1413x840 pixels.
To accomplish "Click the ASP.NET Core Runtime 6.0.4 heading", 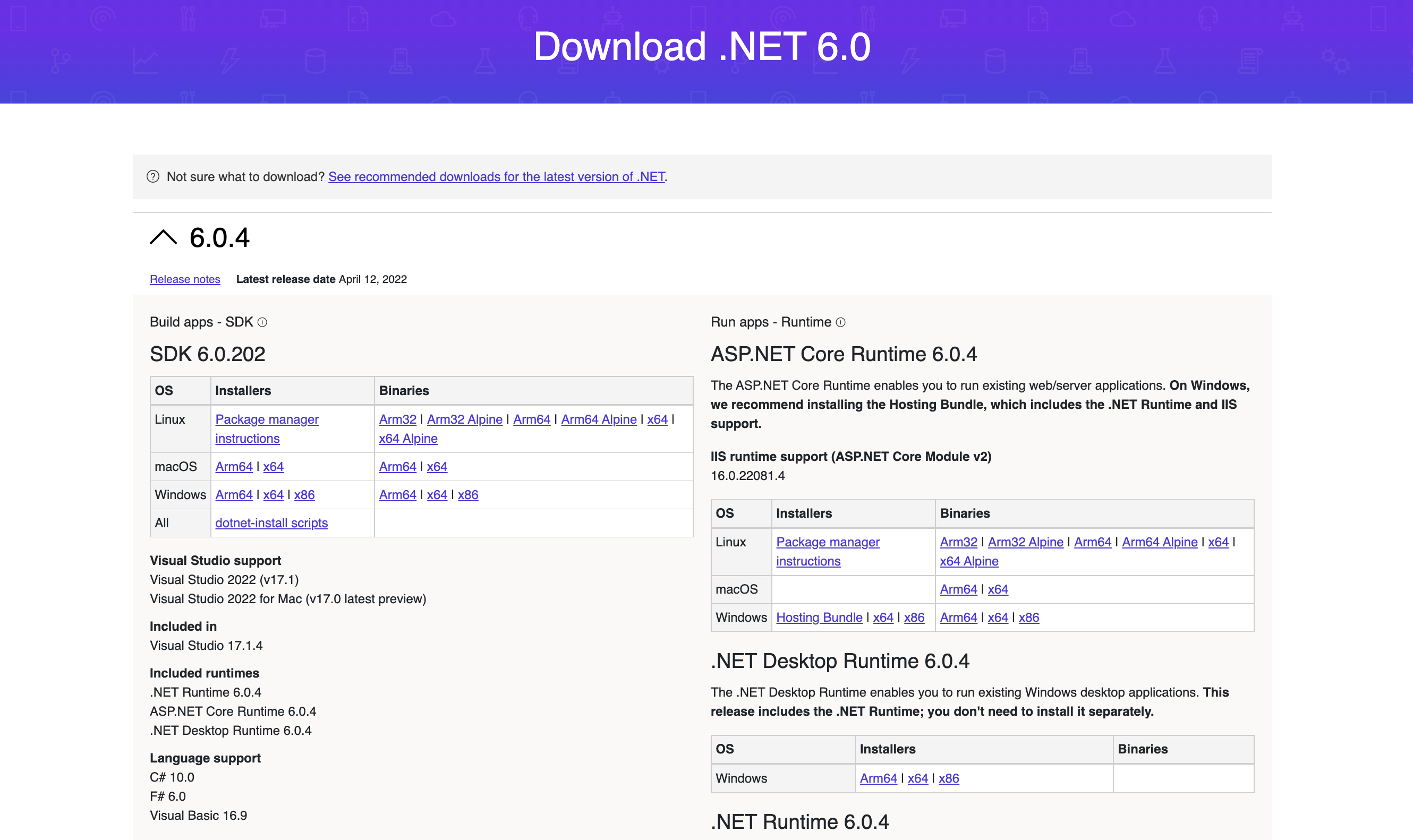I will click(844, 354).
